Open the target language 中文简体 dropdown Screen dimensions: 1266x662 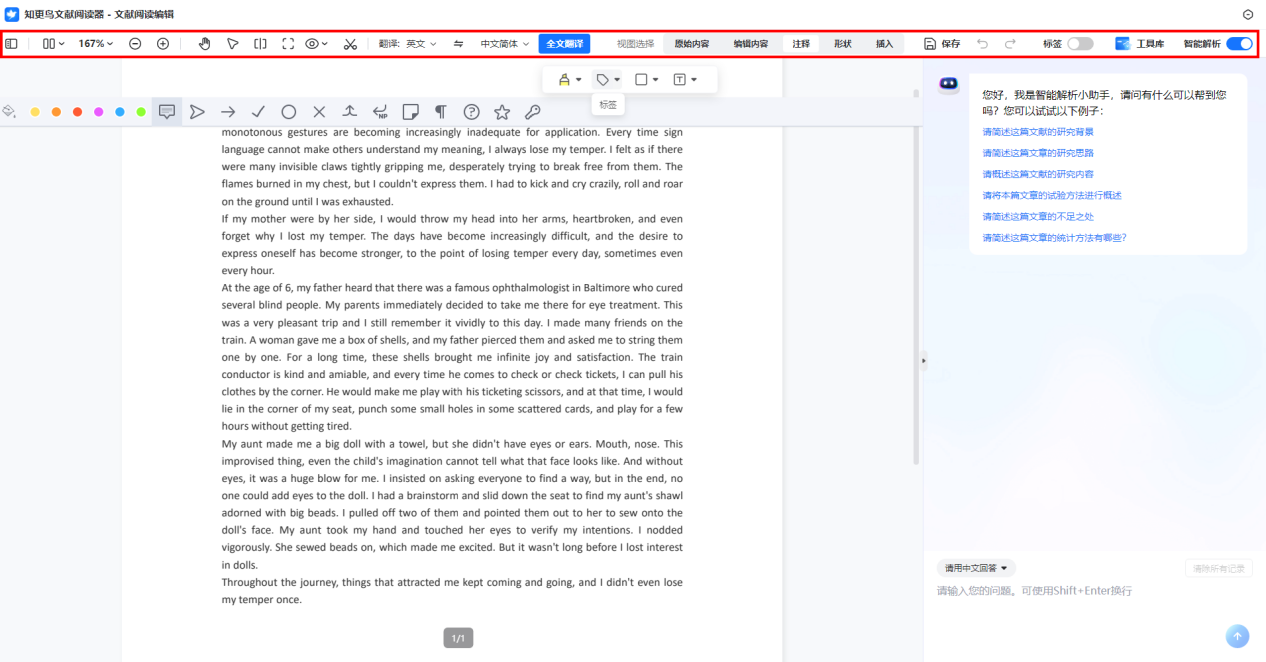(505, 44)
